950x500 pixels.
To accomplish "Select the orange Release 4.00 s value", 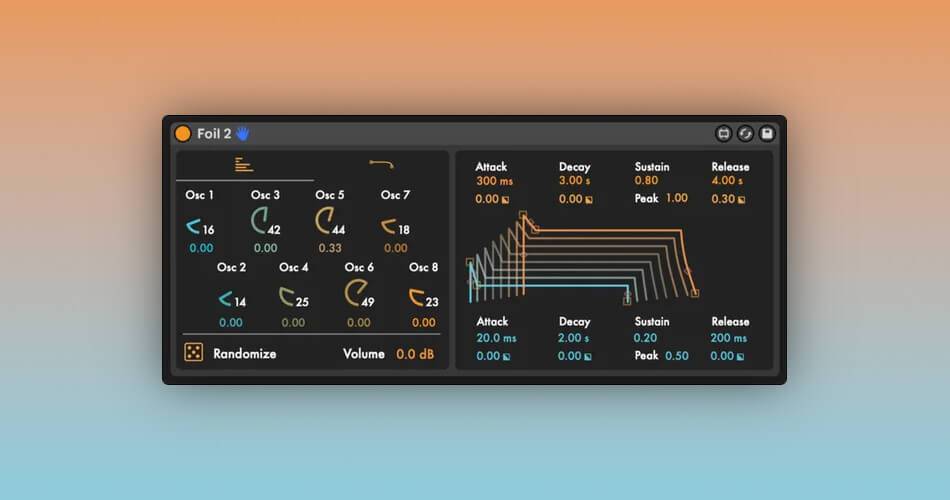I will (x=727, y=181).
